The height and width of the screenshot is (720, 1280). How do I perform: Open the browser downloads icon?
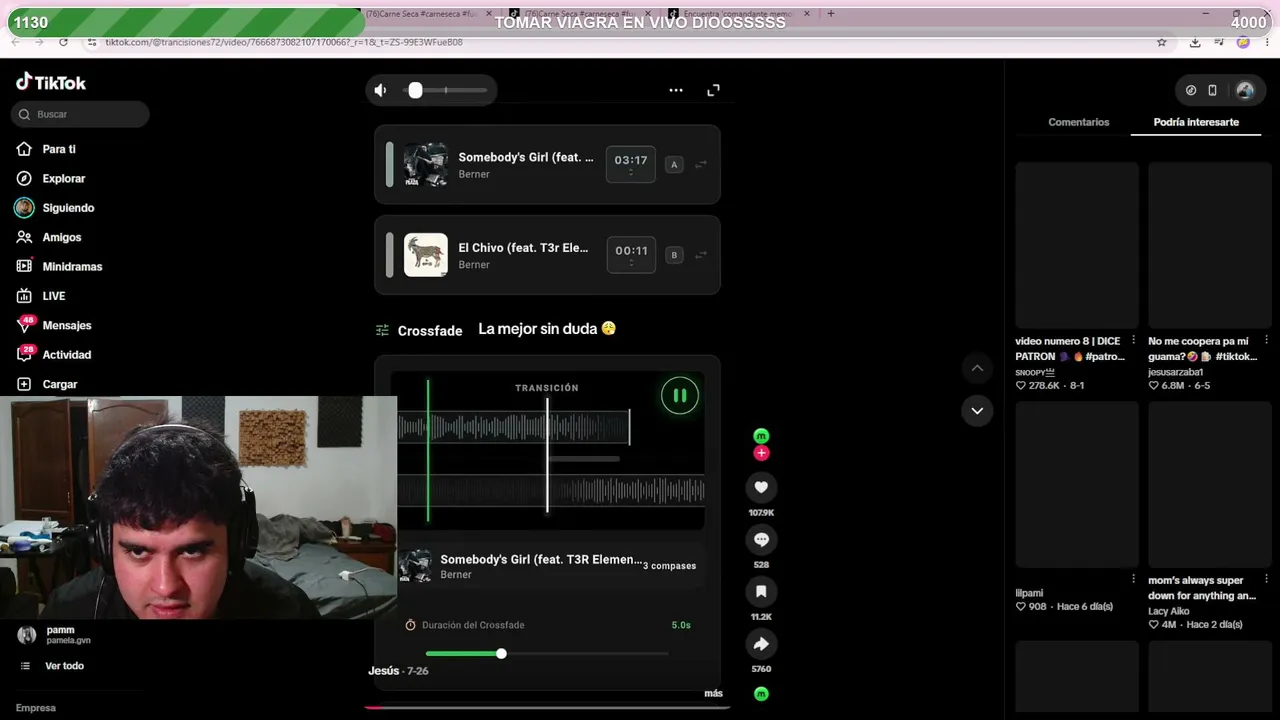(1195, 42)
